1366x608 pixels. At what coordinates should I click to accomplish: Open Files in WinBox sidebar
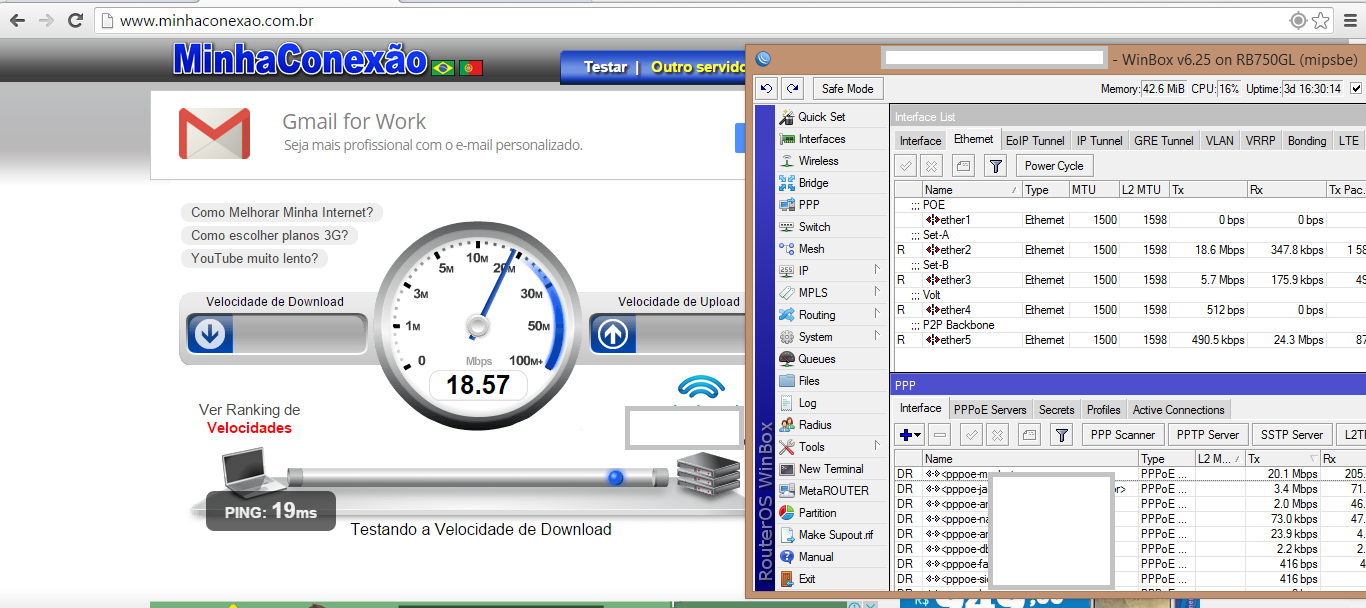809,381
